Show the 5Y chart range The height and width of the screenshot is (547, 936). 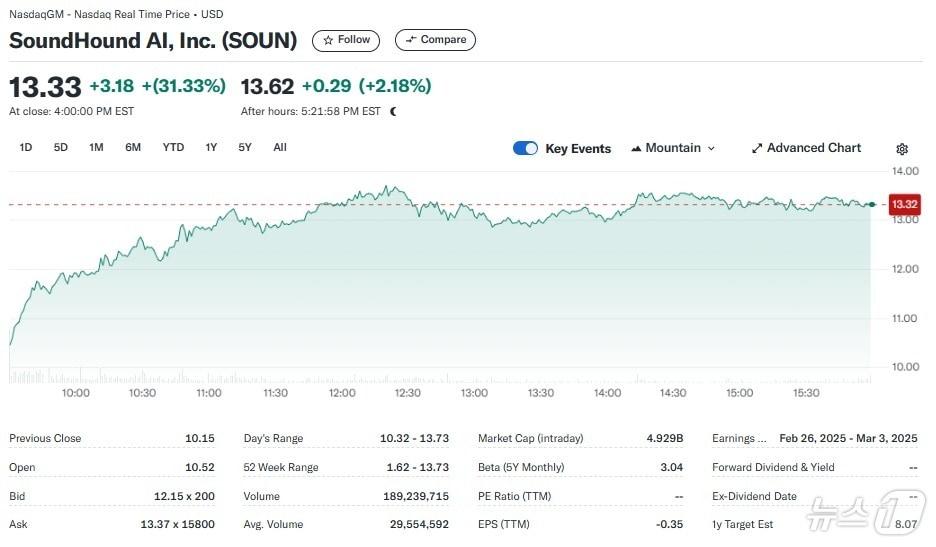(245, 147)
